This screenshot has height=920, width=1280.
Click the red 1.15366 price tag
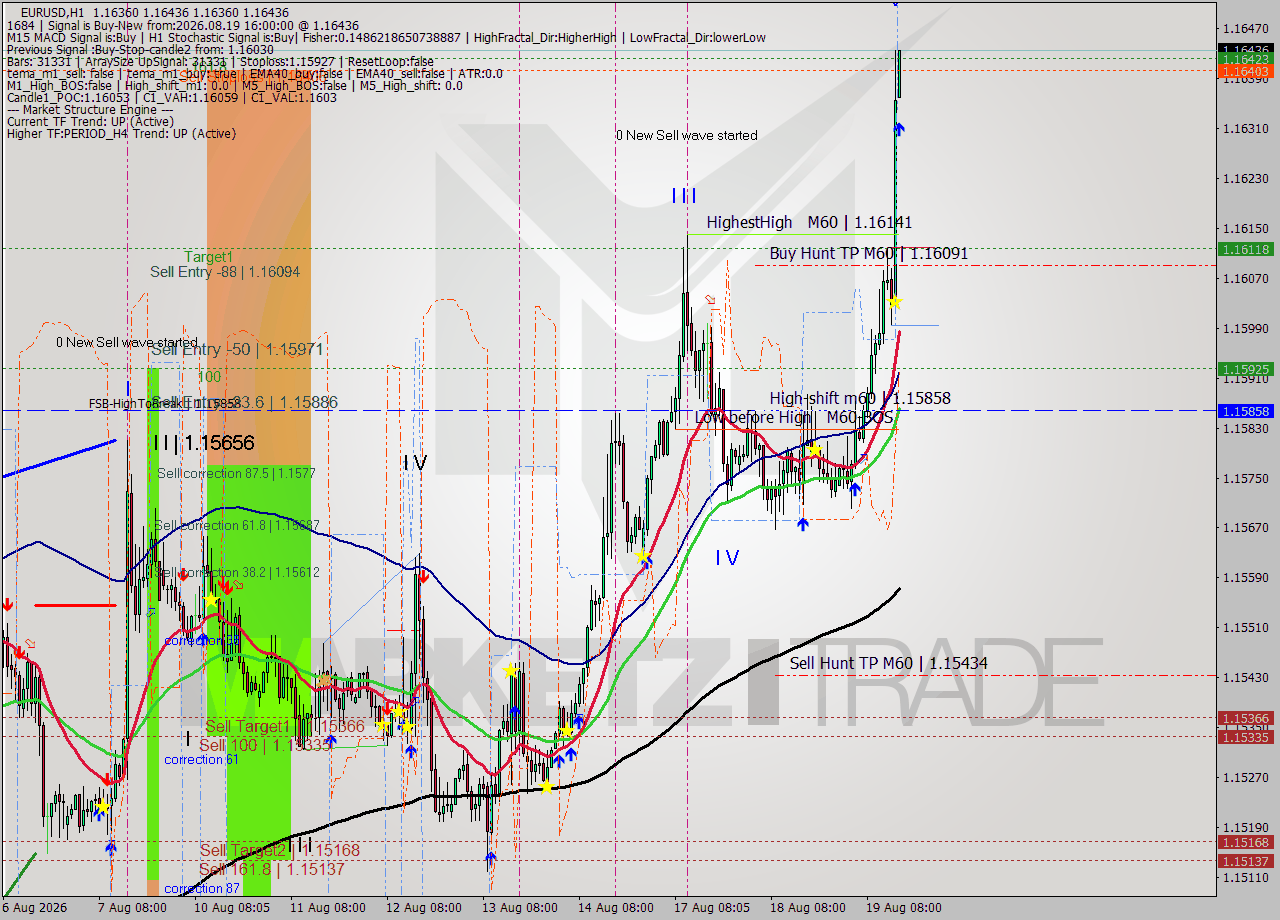1244,718
